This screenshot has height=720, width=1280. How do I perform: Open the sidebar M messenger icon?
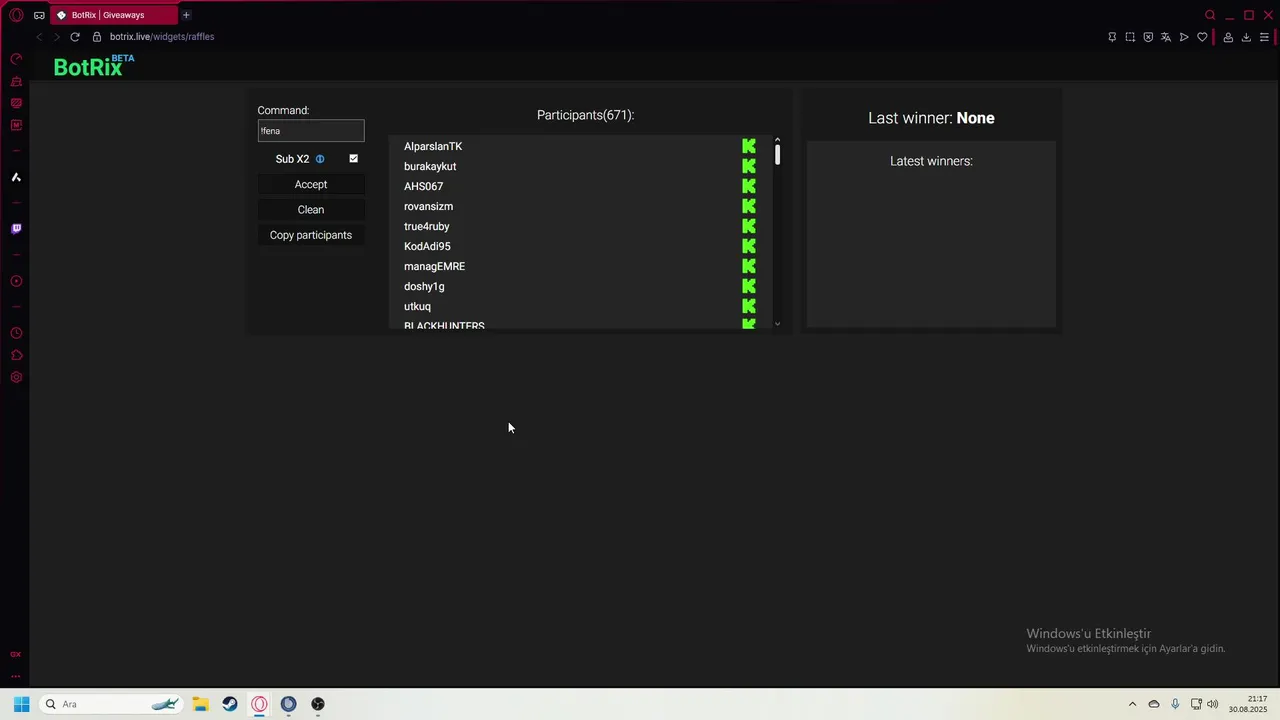click(x=16, y=125)
